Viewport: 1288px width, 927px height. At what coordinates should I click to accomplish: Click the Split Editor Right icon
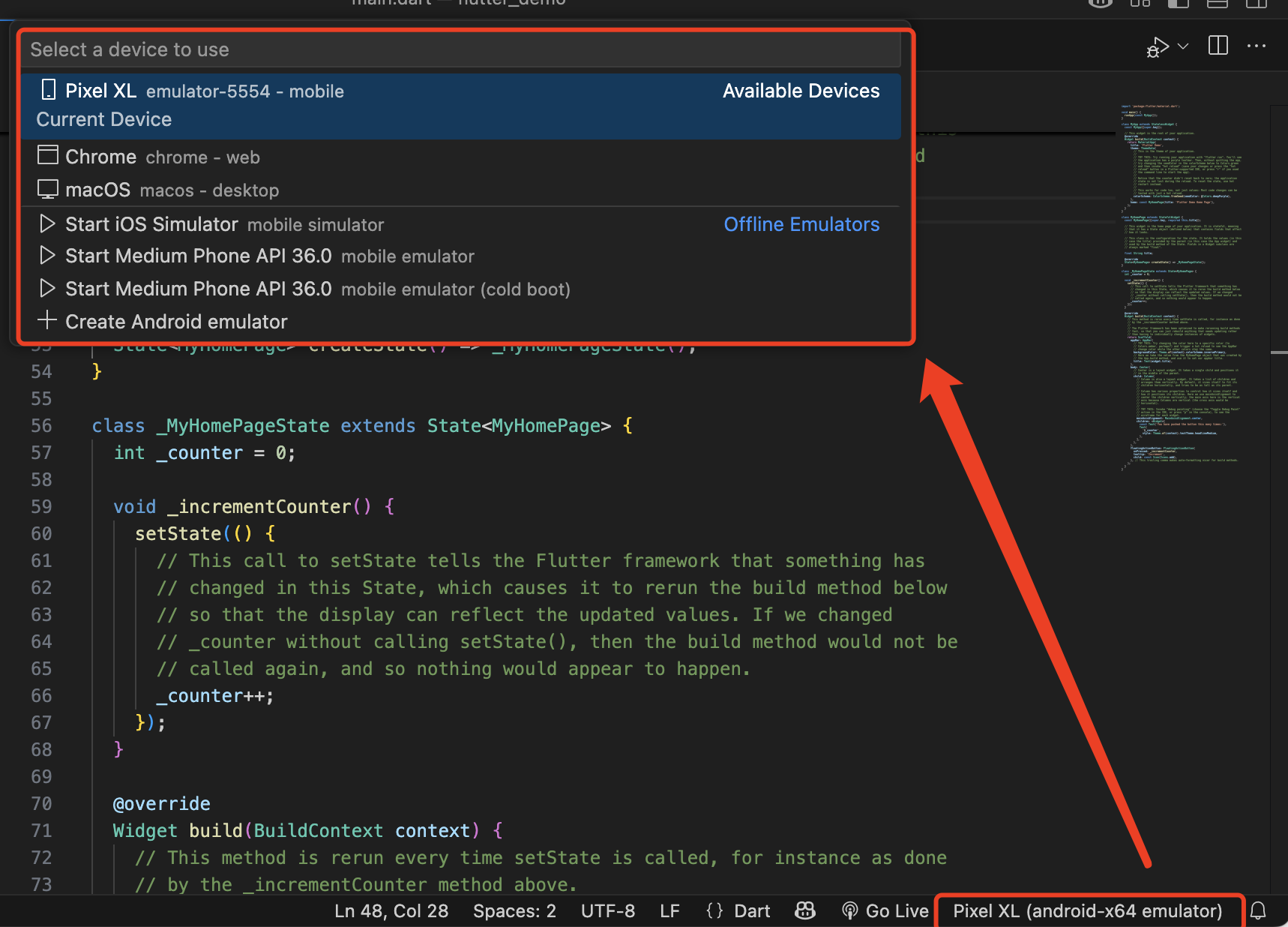(1218, 46)
